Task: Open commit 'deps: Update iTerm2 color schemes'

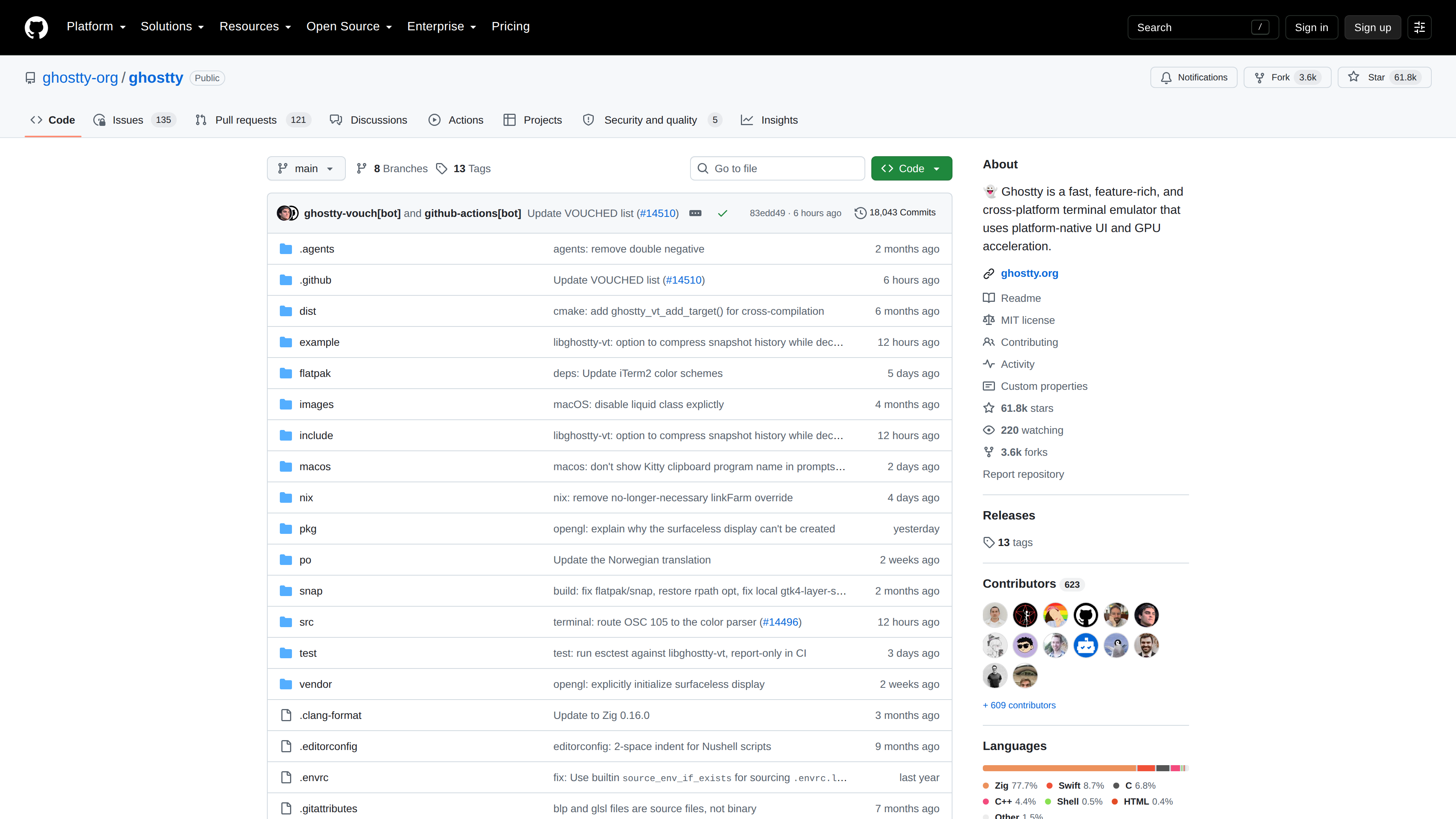Action: click(637, 373)
